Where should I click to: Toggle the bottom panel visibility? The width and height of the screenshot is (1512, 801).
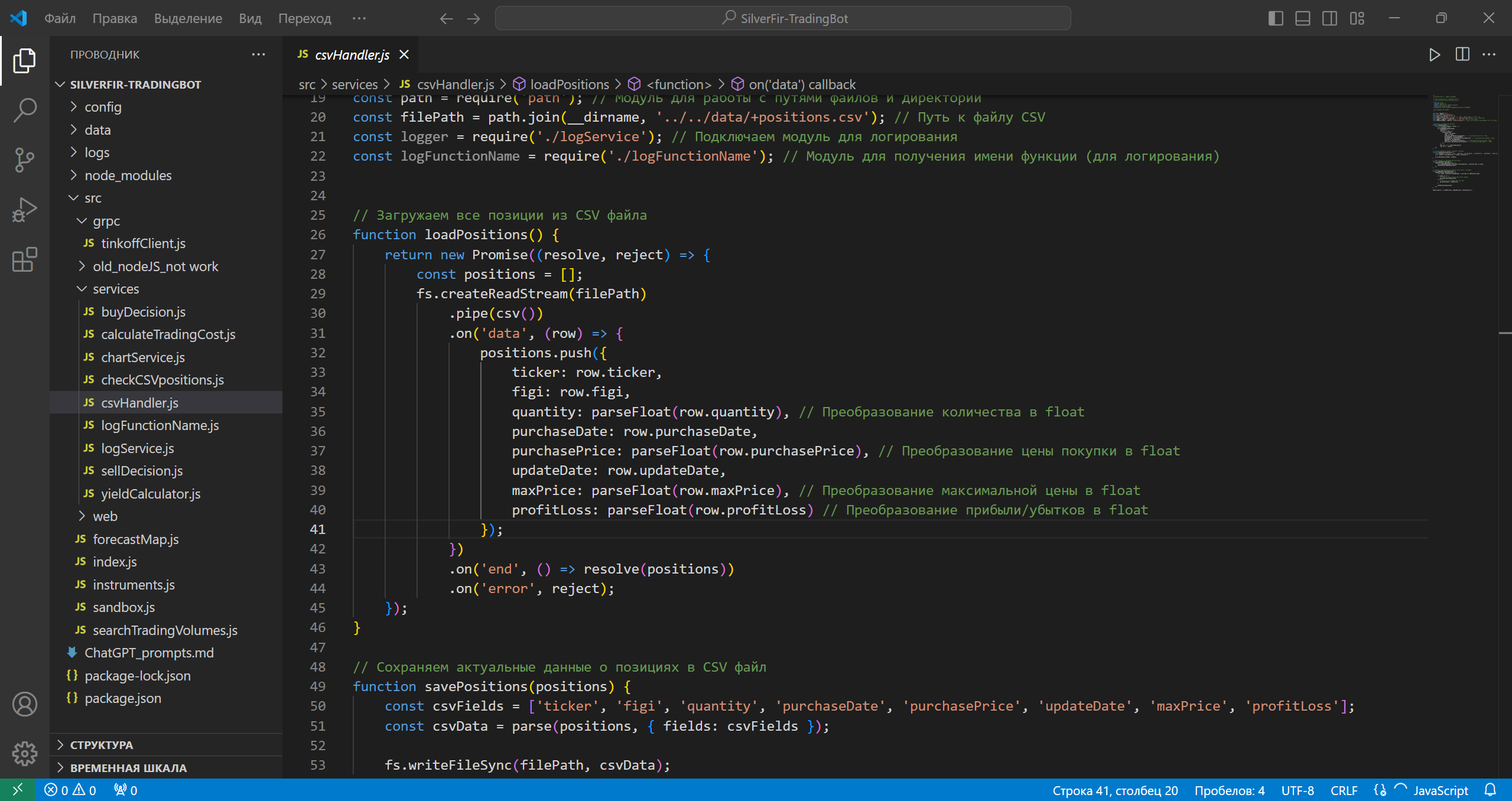tap(1302, 18)
